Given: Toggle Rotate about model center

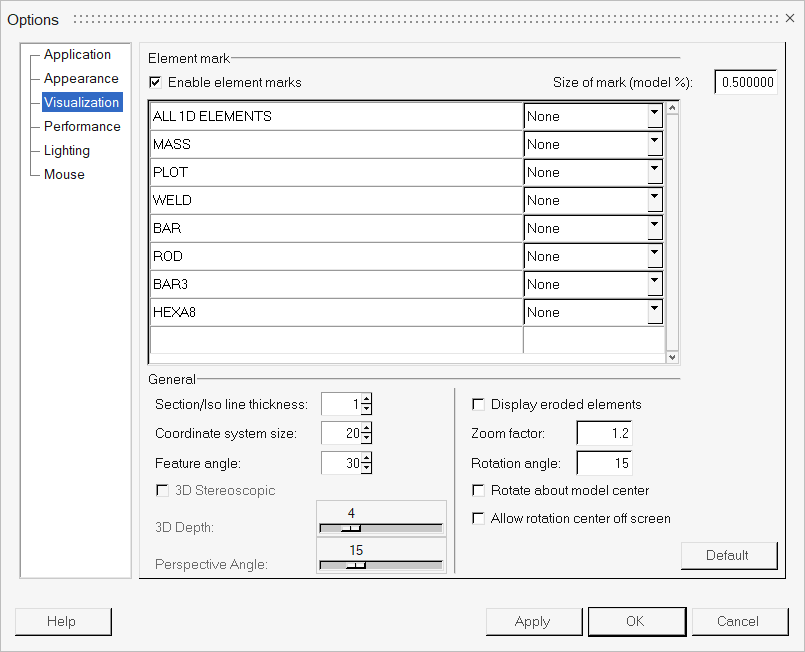Looking at the screenshot, I should coord(479,491).
